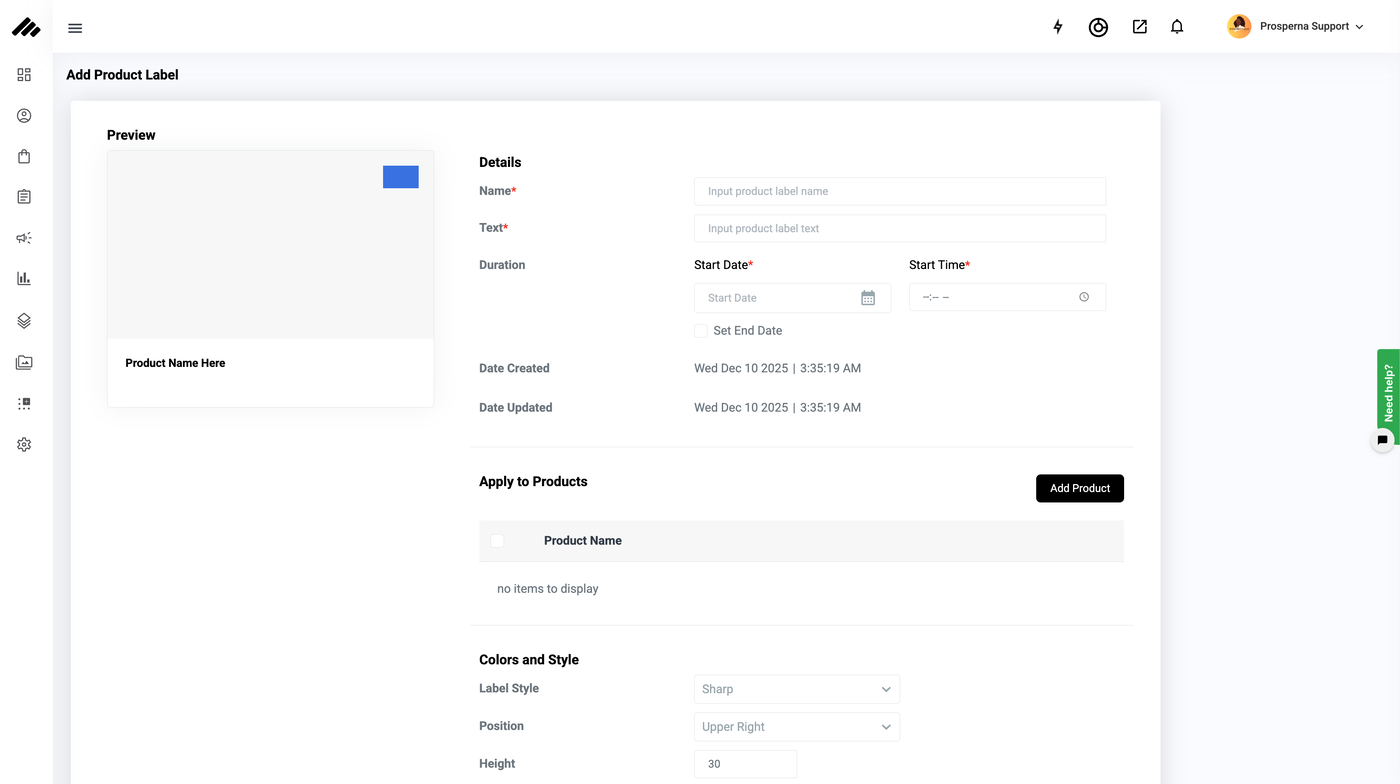Enable the Set End Date checkbox
Image resolution: width=1400 pixels, height=784 pixels.
(x=701, y=331)
